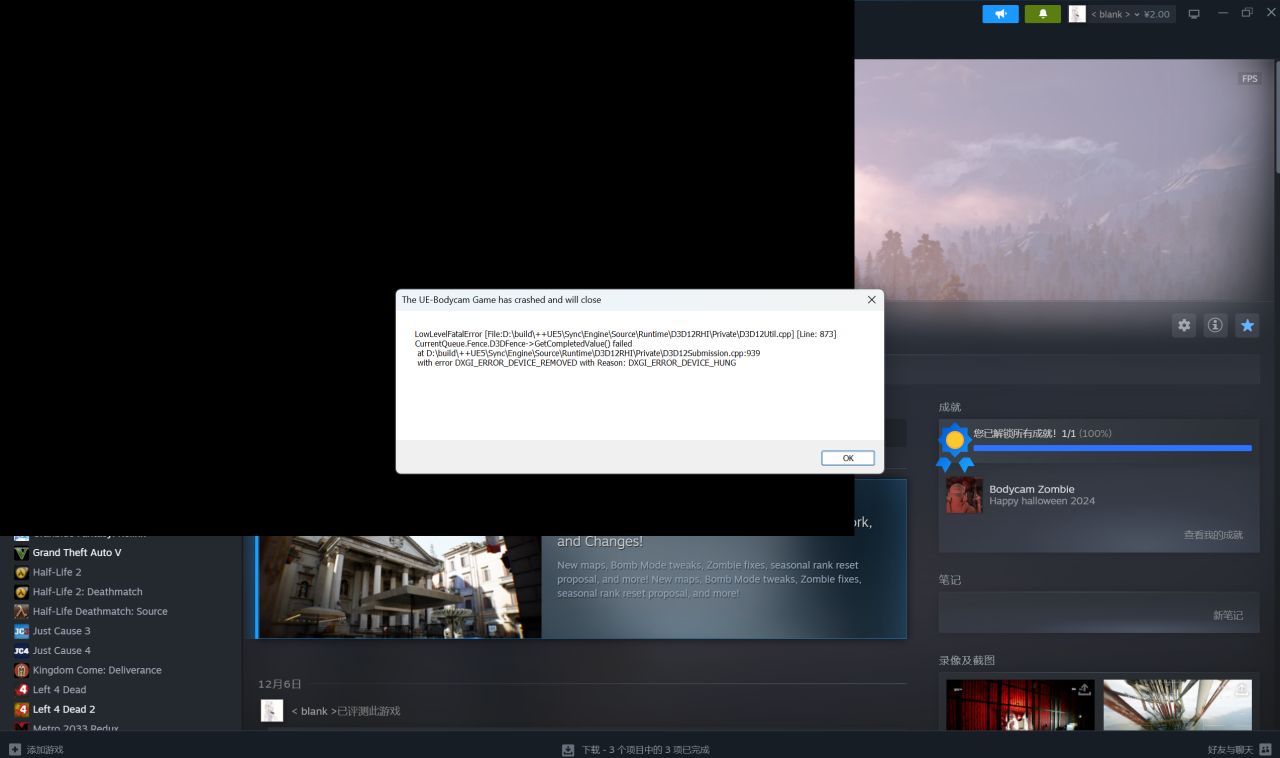Image resolution: width=1280 pixels, height=758 pixels.
Task: Create a note with 新笔记
Action: coord(1228,615)
